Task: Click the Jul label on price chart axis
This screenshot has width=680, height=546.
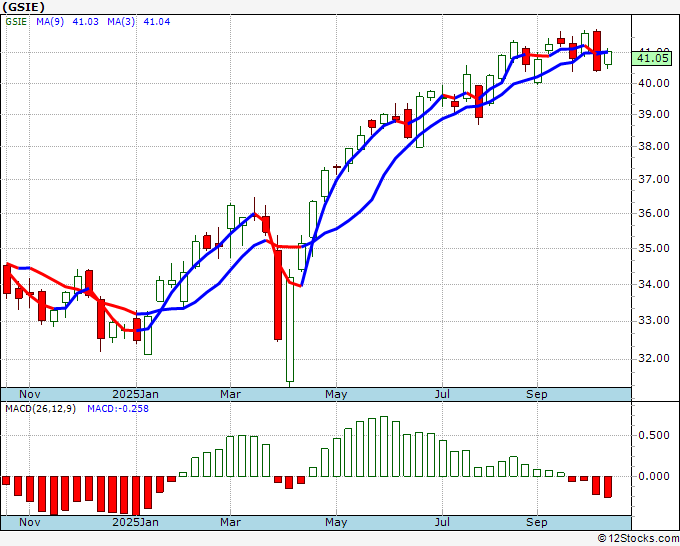Action: (x=442, y=394)
